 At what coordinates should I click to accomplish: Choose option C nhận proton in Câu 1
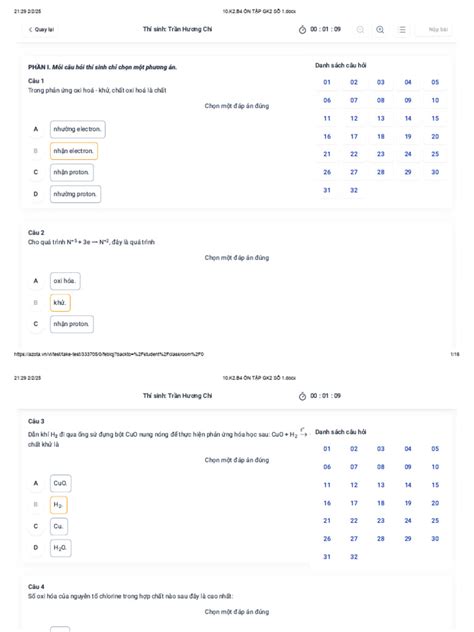click(71, 173)
